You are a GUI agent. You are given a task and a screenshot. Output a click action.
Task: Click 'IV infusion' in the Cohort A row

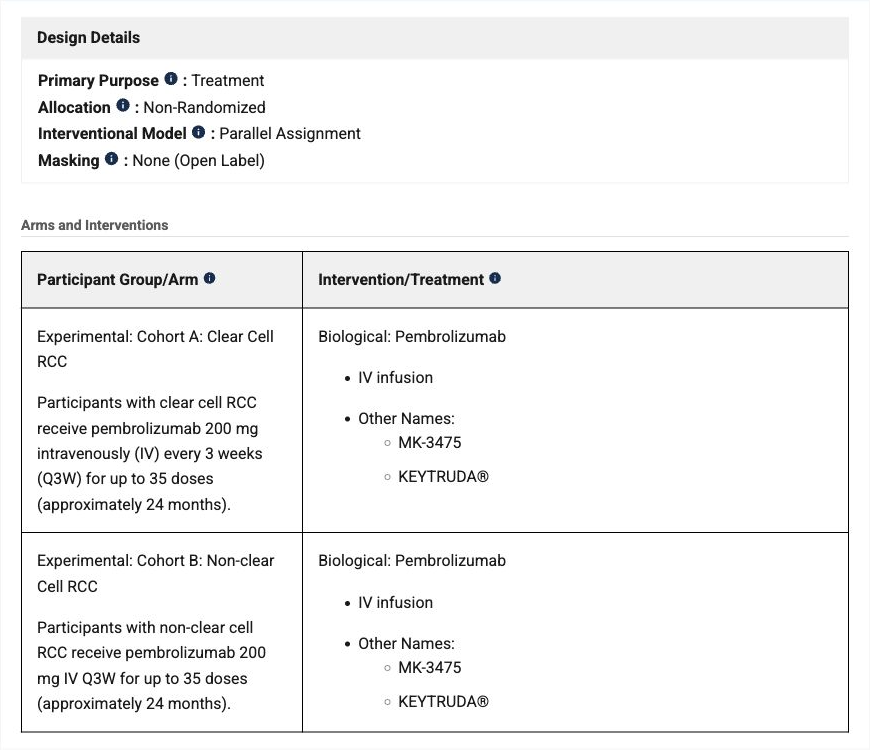(x=395, y=378)
